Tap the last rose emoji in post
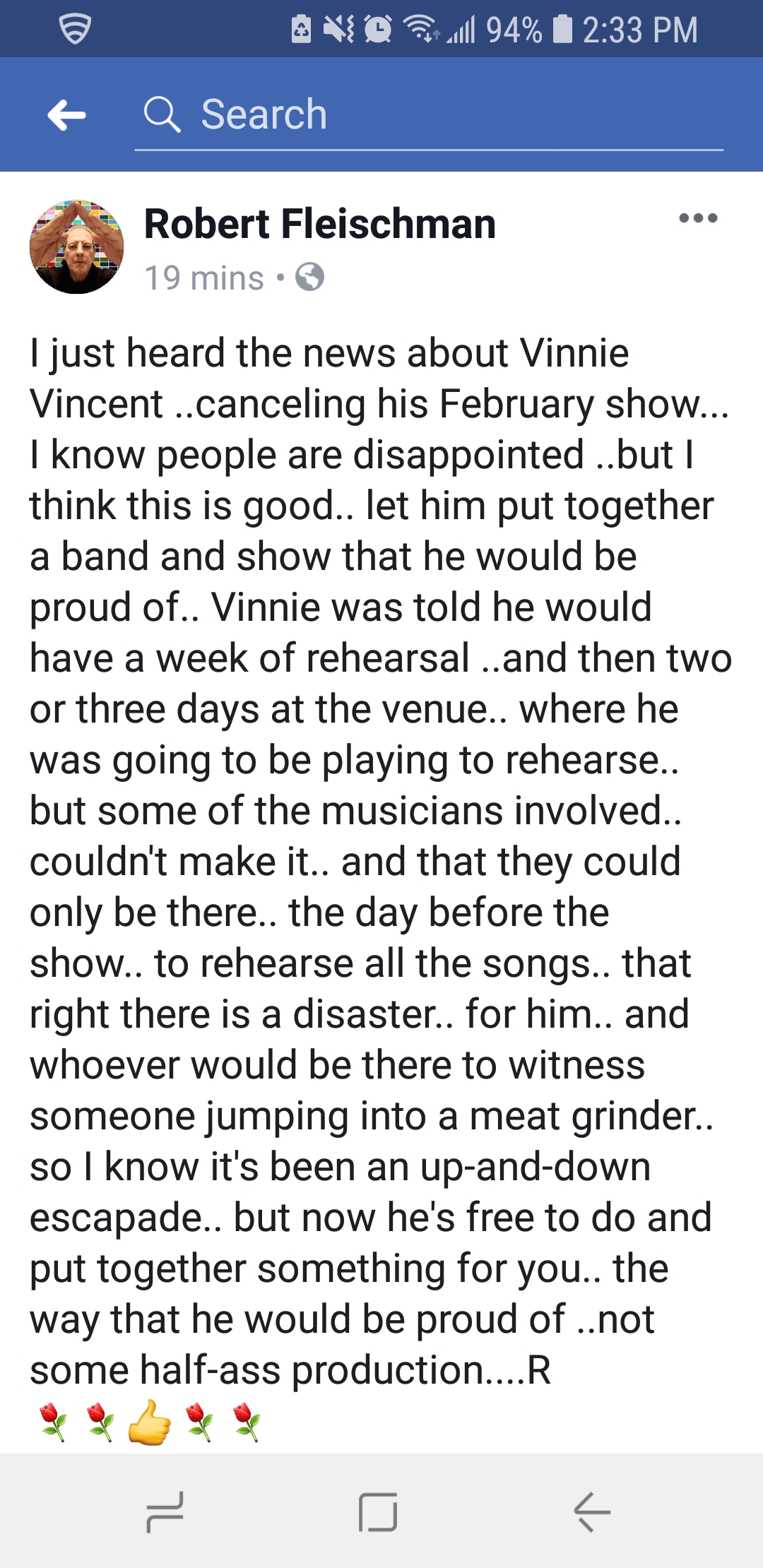Screen dimensions: 763x1568 click(x=247, y=1422)
